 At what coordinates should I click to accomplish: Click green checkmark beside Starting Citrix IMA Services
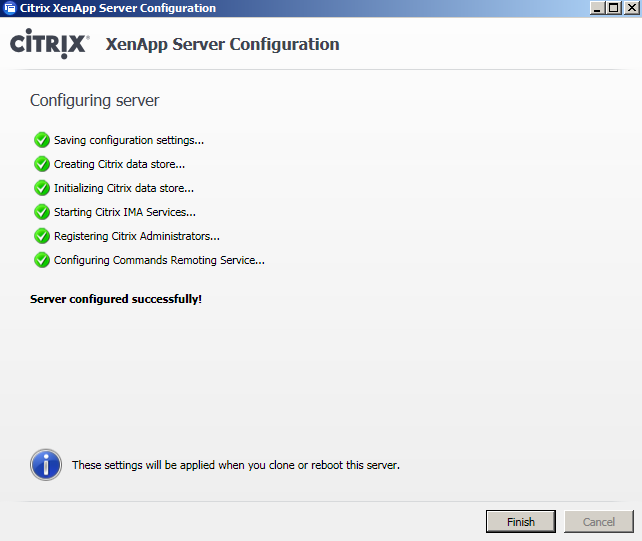click(42, 212)
